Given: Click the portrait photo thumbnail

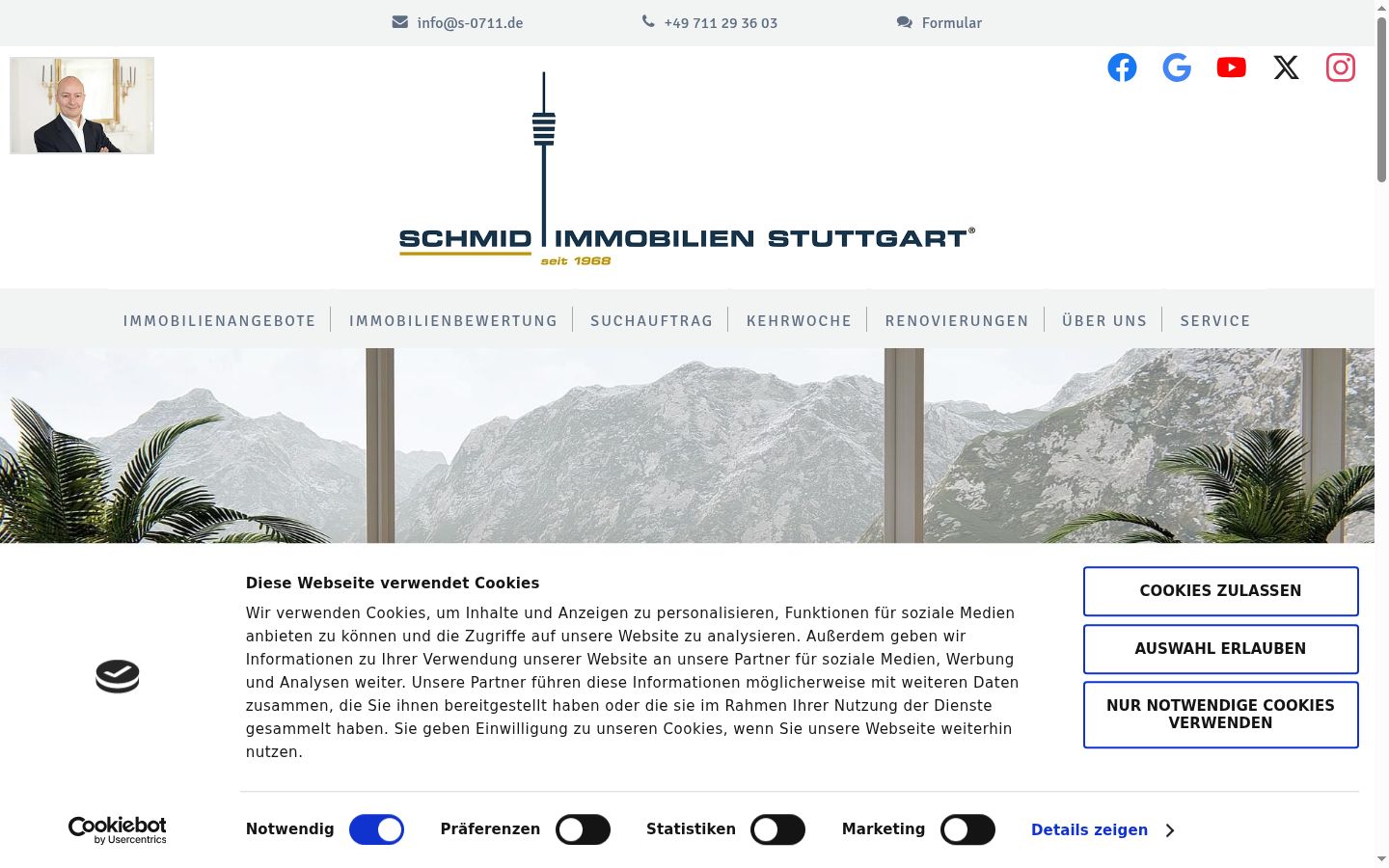Looking at the screenshot, I should (82, 105).
